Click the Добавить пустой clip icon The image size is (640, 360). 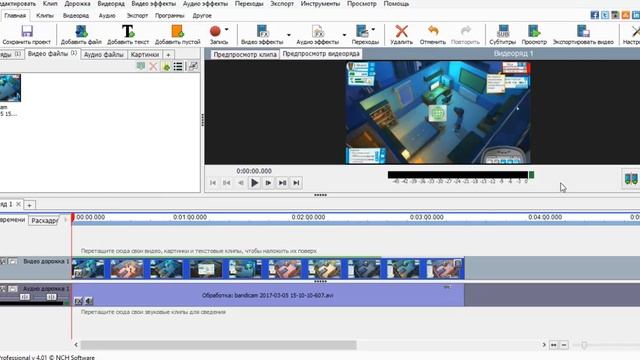(178, 31)
